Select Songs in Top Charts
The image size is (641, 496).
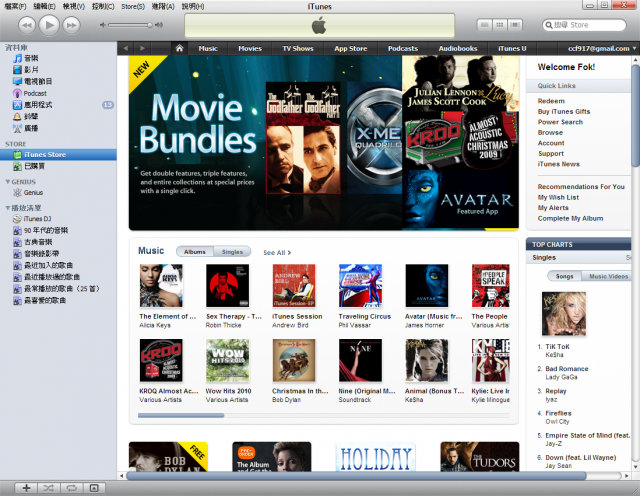point(565,276)
